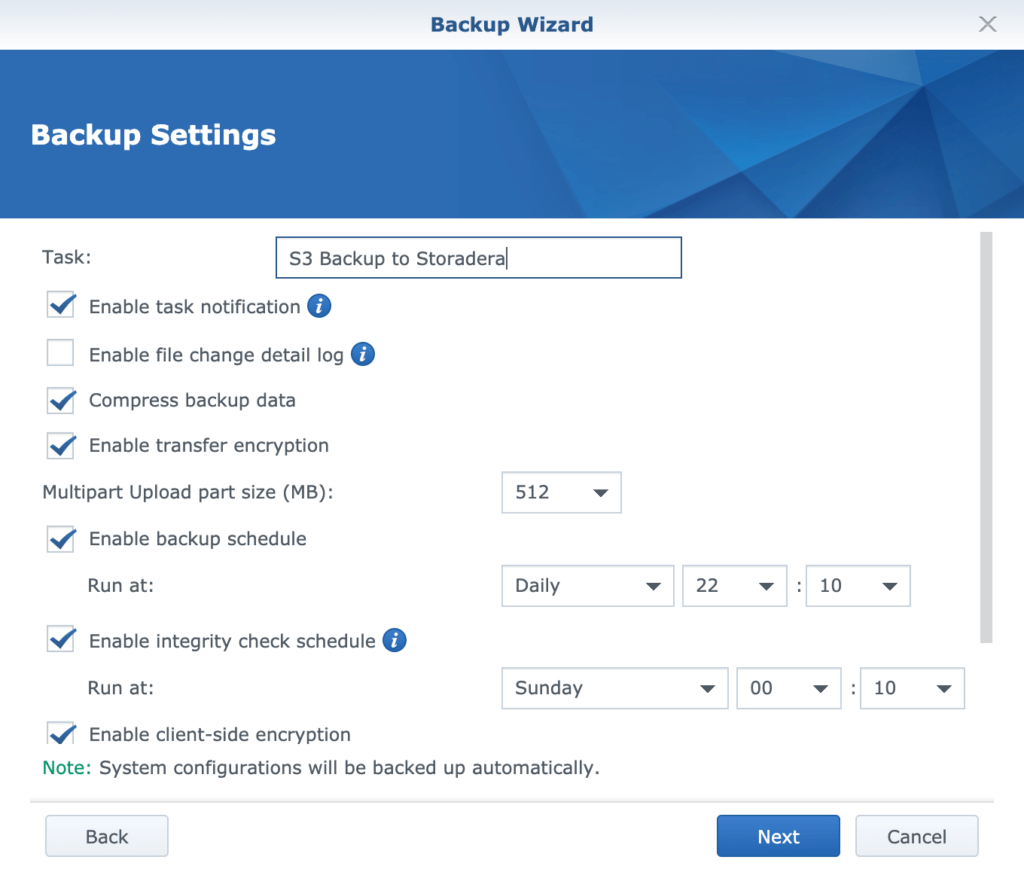
Task: Open Multipart Upload part size dropdown
Action: click(x=561, y=493)
